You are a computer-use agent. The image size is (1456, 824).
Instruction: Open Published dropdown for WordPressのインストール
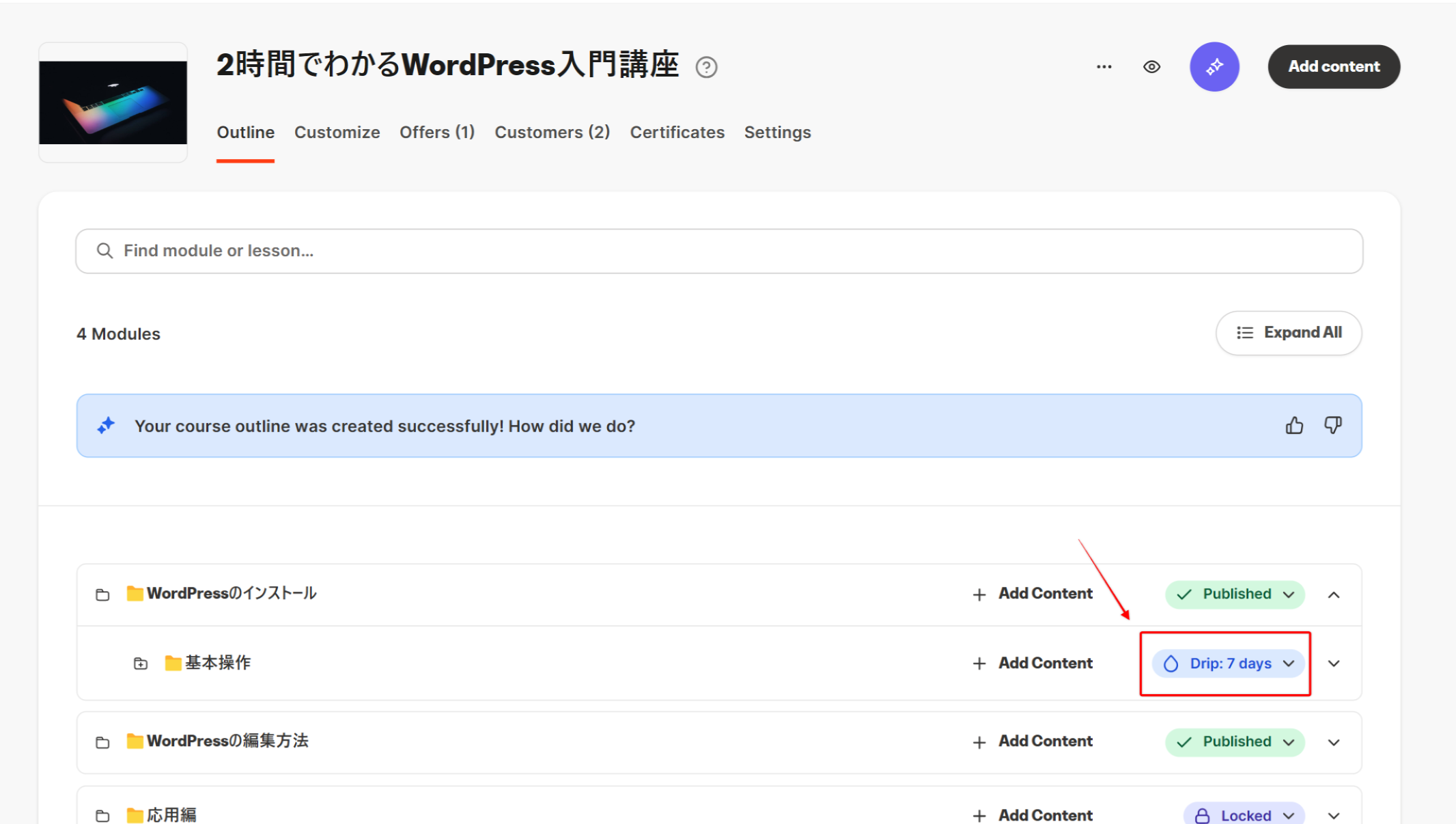point(1235,594)
